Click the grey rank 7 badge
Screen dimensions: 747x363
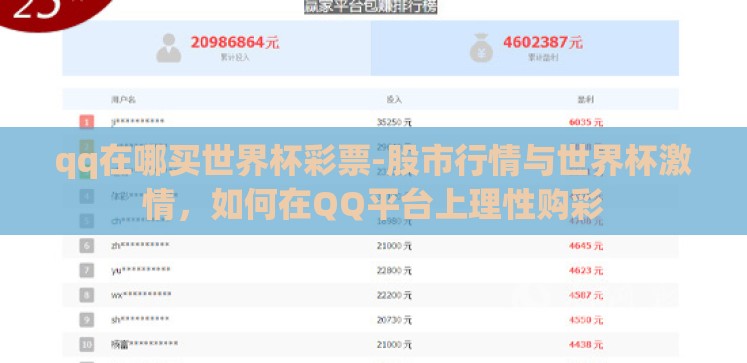coord(87,271)
